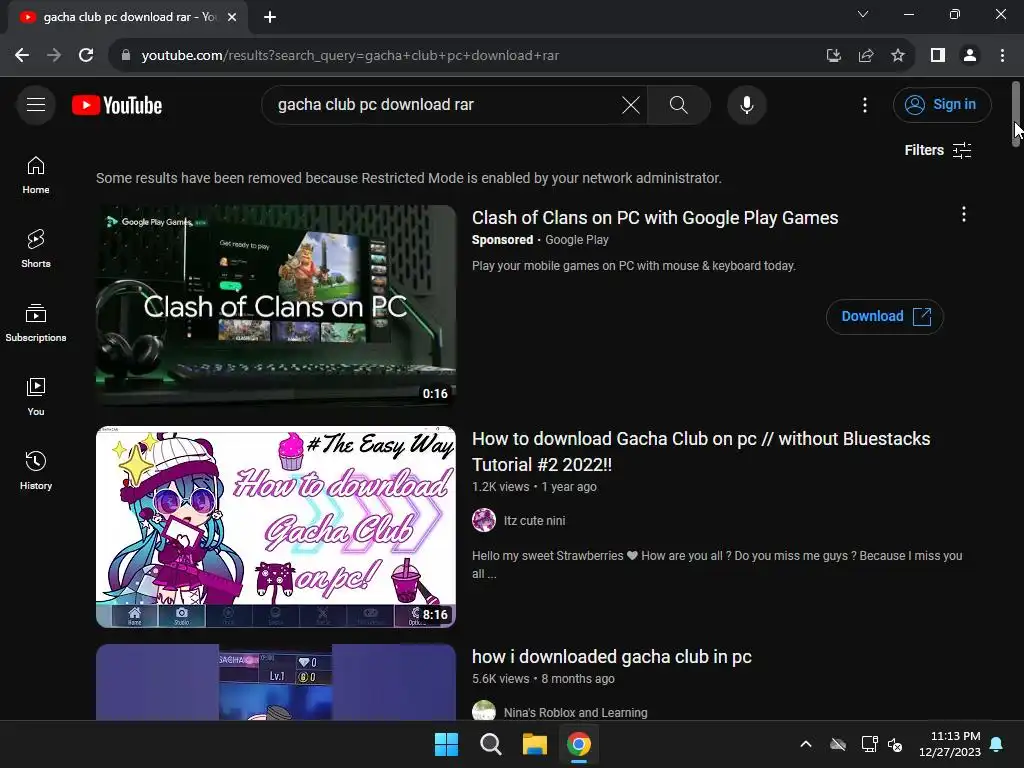Open a new tab with plus button
The width and height of the screenshot is (1024, 768).
point(270,17)
